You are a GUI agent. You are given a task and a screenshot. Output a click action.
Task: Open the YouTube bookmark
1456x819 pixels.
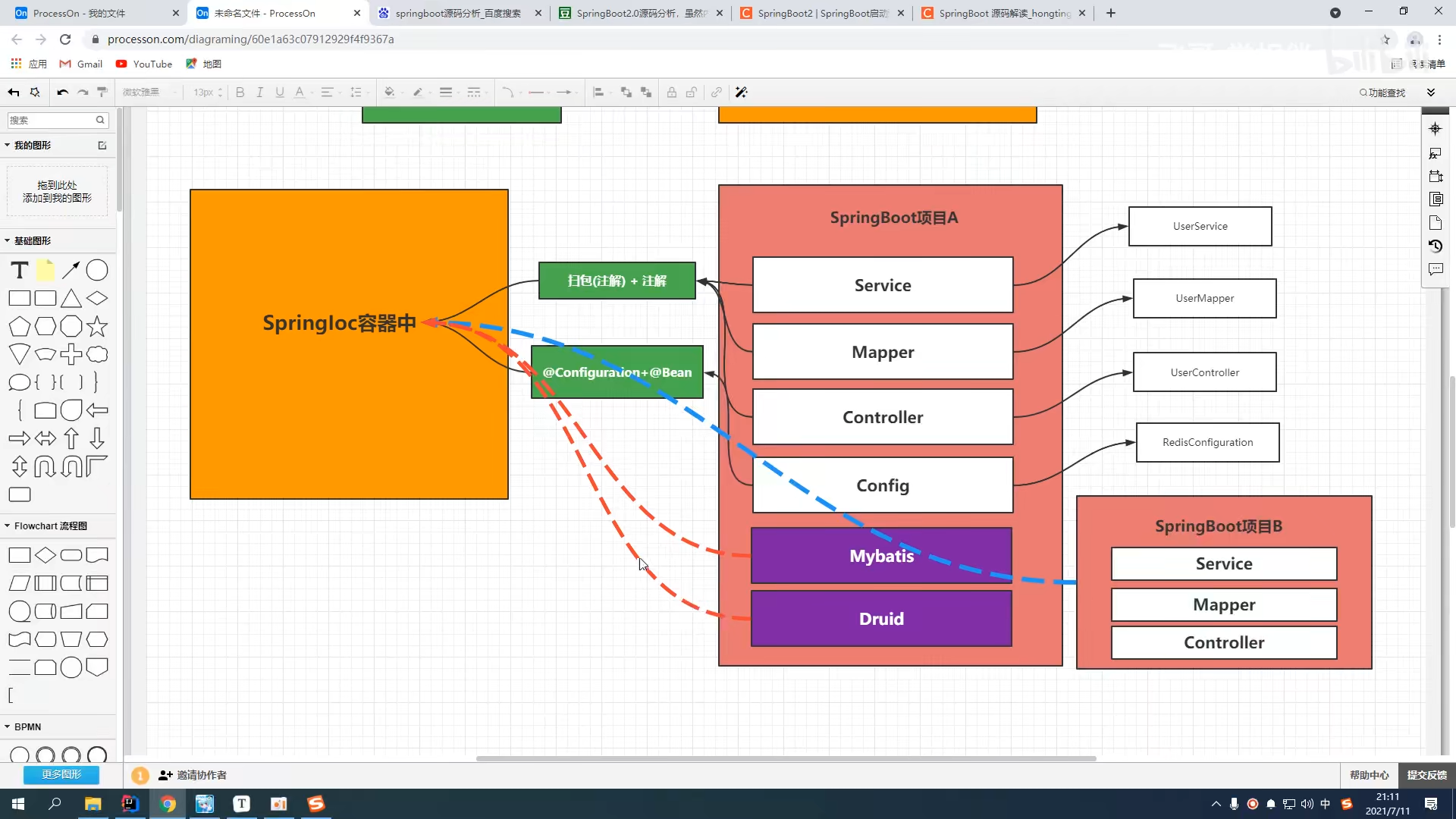pyautogui.click(x=144, y=64)
